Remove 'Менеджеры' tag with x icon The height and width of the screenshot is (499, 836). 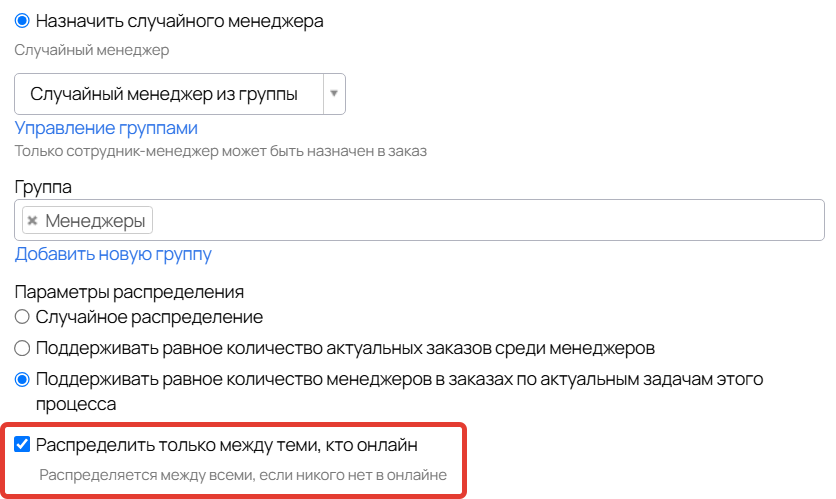tap(33, 221)
